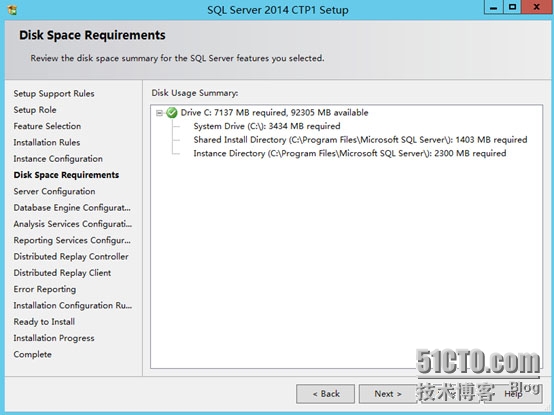This screenshot has width=554, height=415.
Task: Select Server Configuration step
Action: [54, 191]
